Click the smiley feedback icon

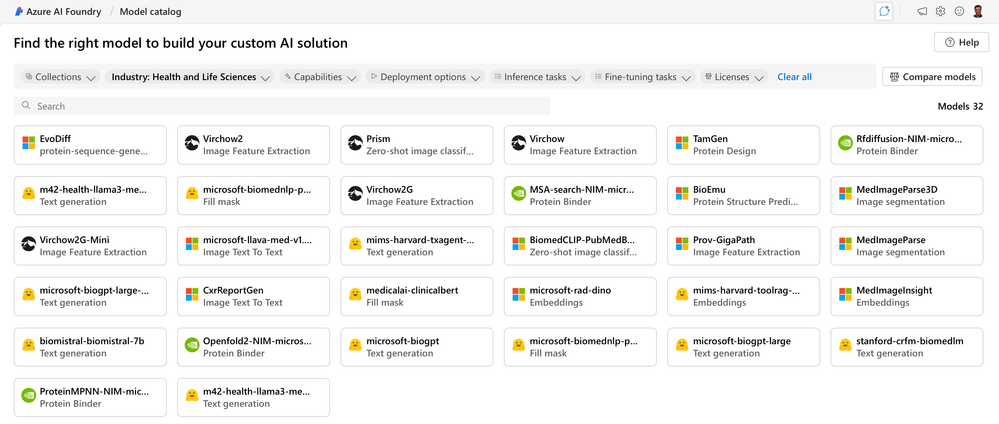click(960, 11)
